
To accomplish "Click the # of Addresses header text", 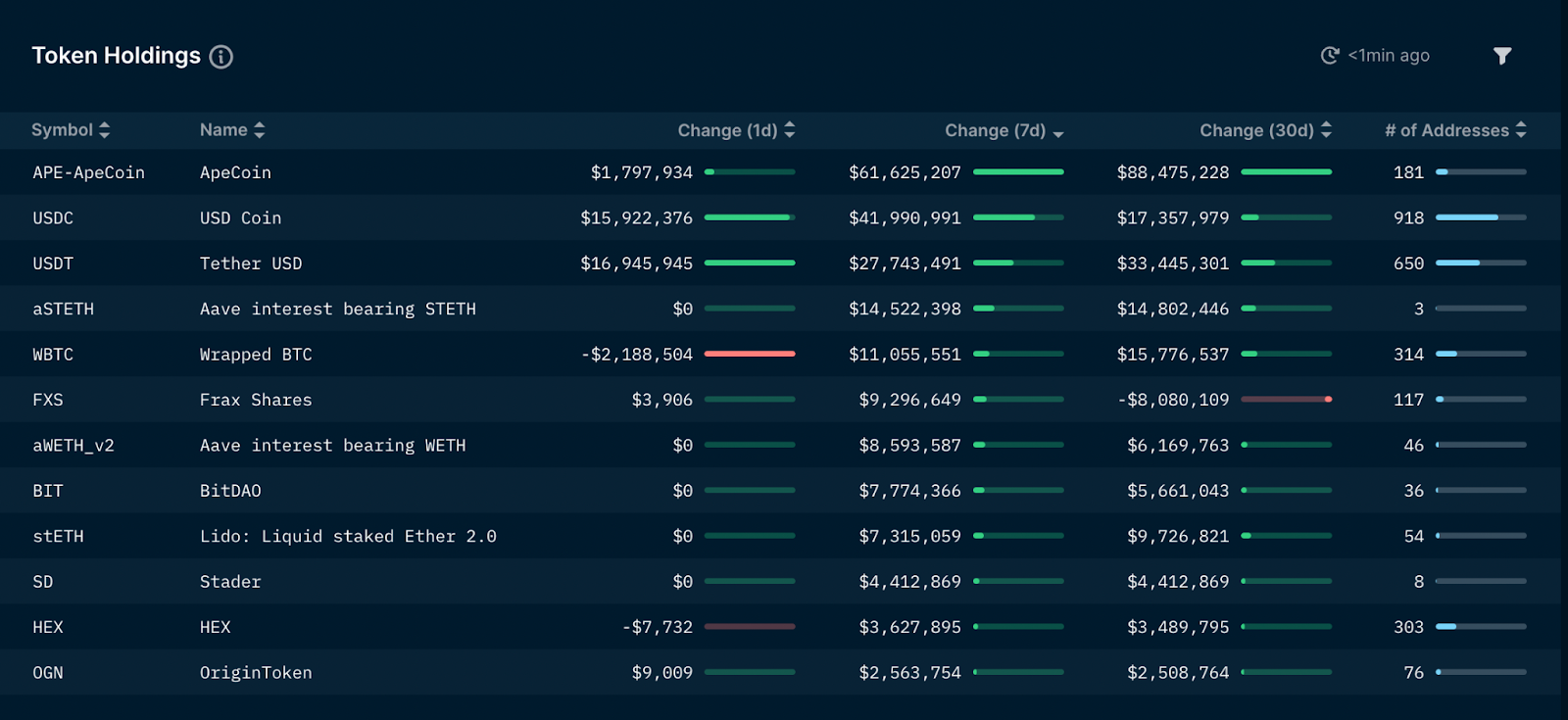I will point(1445,130).
